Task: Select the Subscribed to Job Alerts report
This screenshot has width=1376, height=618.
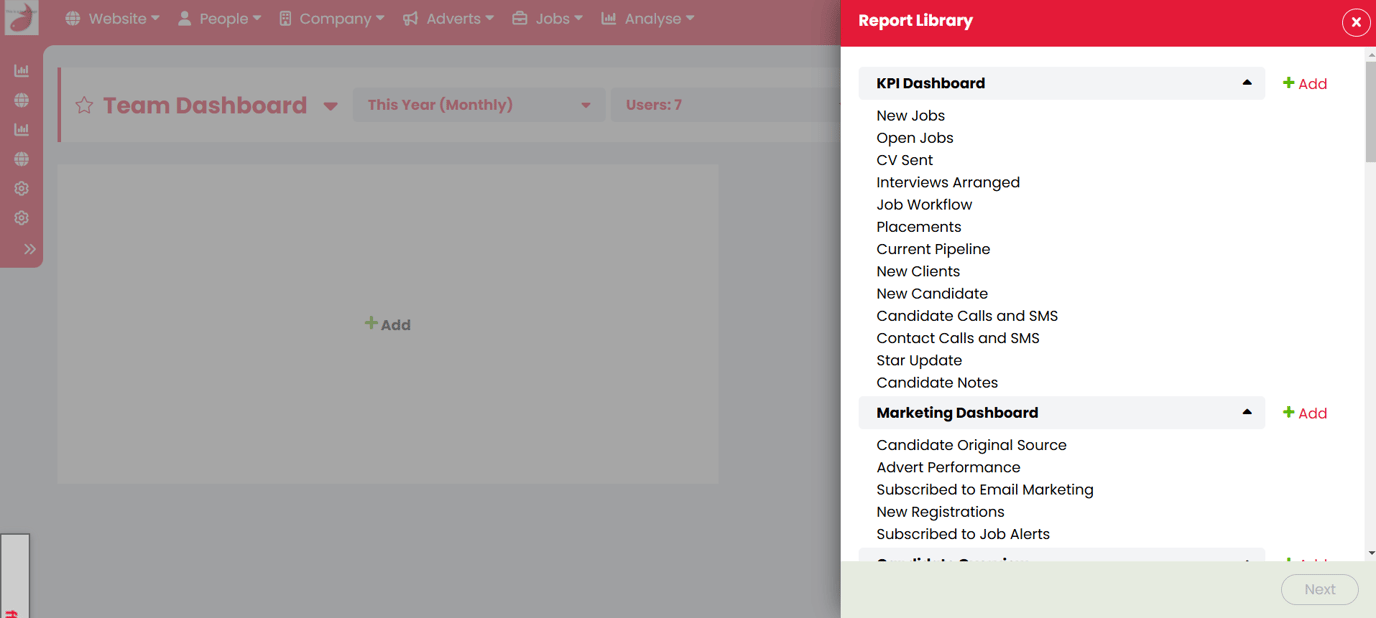Action: [963, 534]
